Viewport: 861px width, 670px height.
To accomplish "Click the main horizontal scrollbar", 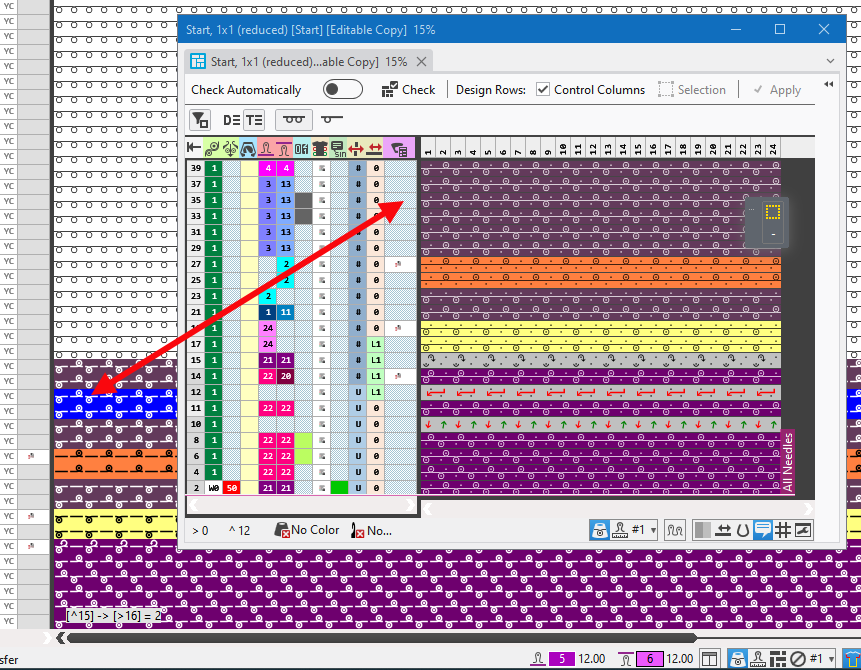I will tap(380, 637).
